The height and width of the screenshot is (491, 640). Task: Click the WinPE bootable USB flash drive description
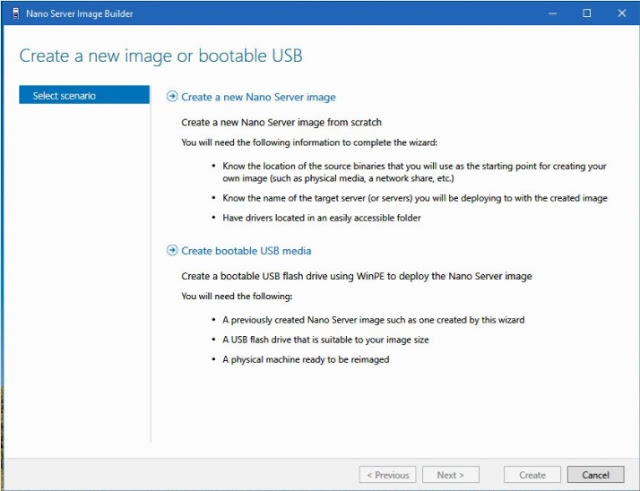(x=356, y=276)
